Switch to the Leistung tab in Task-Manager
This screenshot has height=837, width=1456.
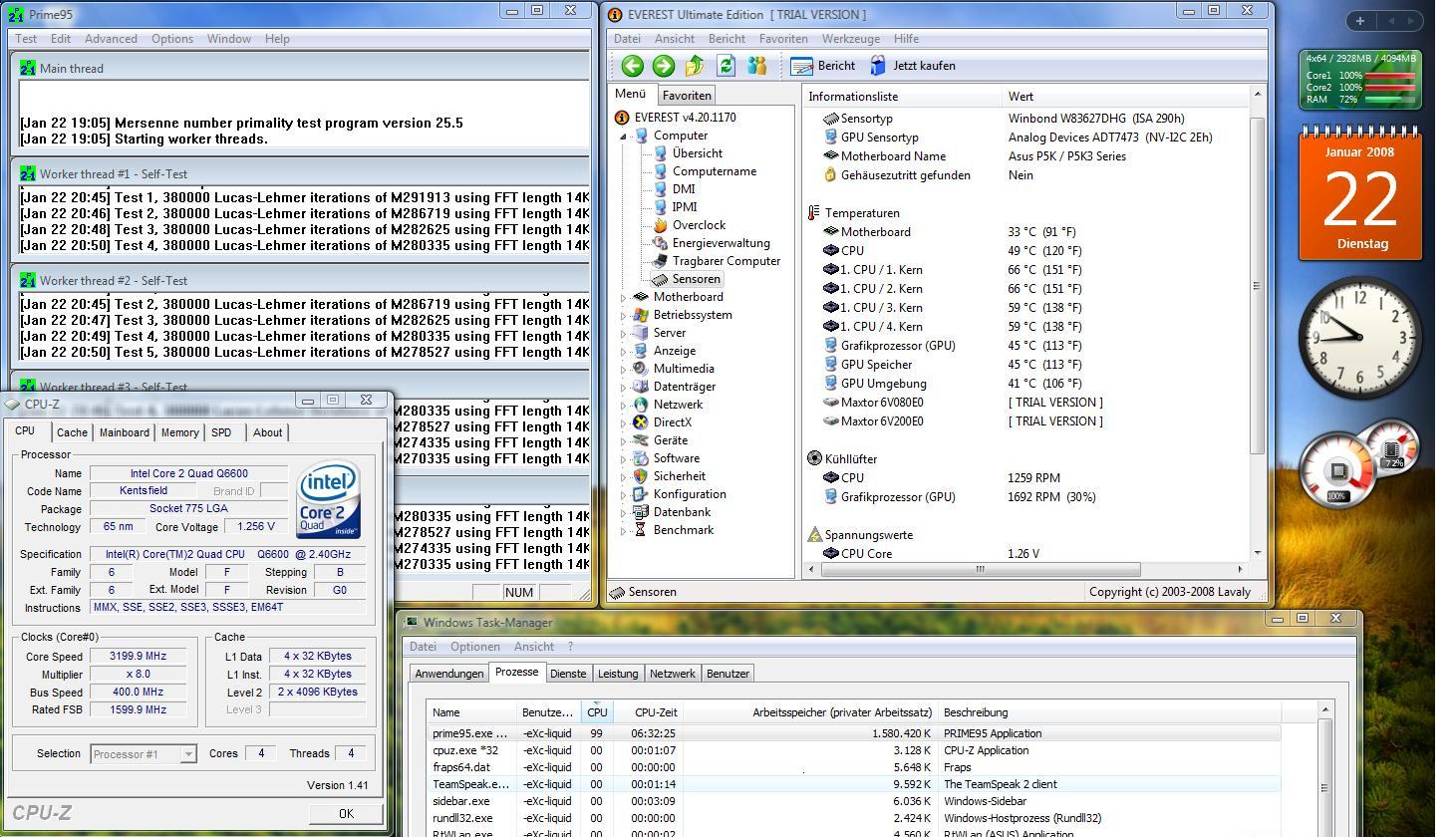pos(617,674)
